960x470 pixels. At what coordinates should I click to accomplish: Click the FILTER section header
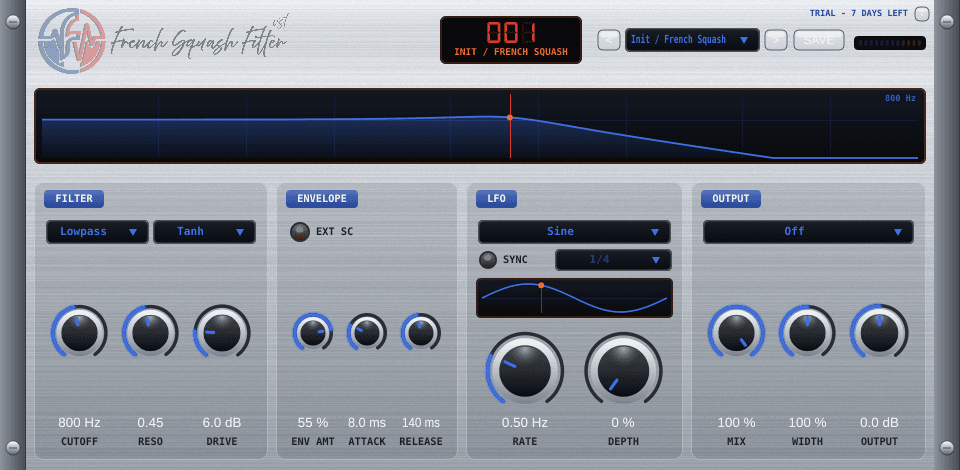click(73, 199)
